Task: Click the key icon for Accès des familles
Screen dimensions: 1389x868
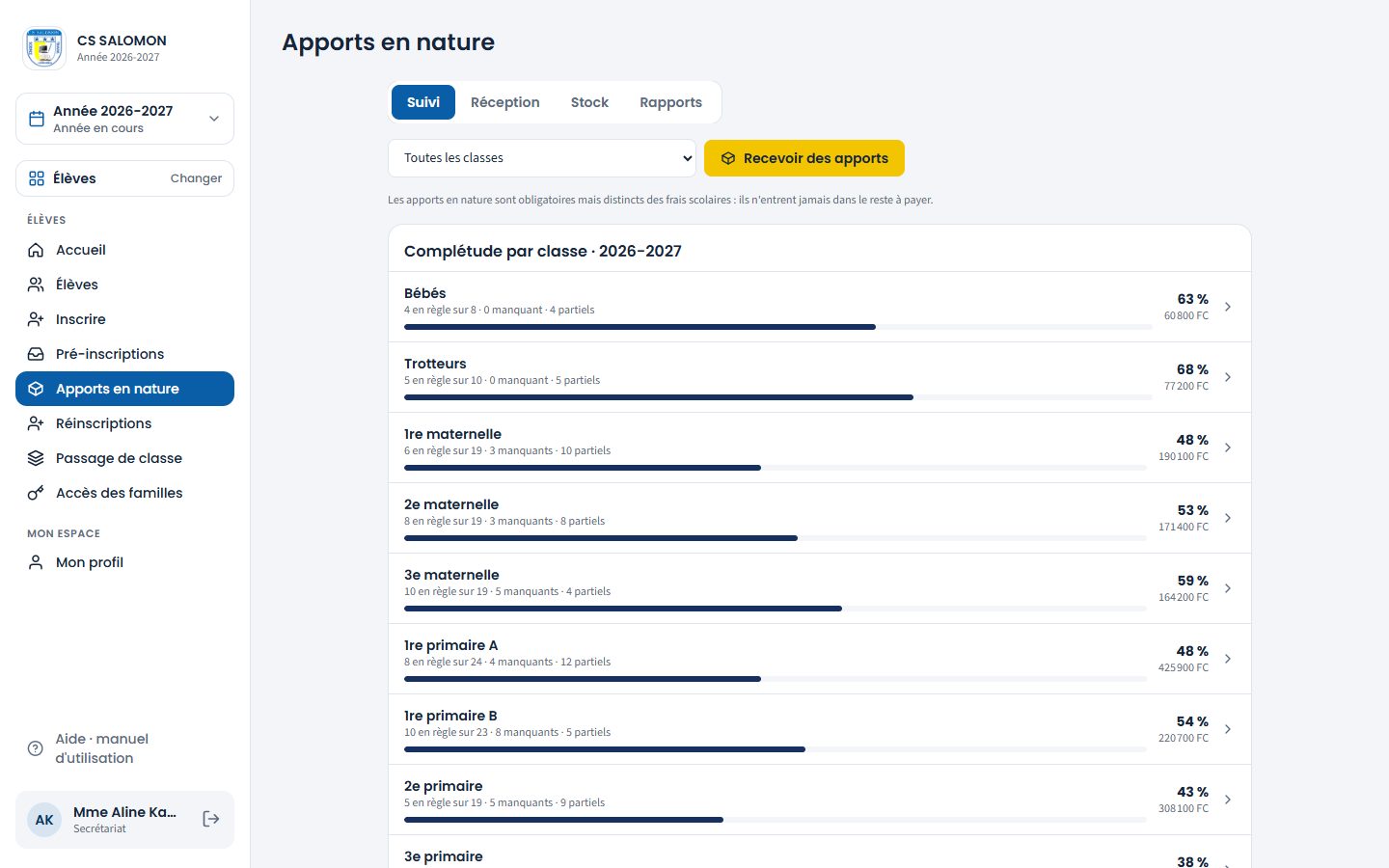Action: (36, 493)
